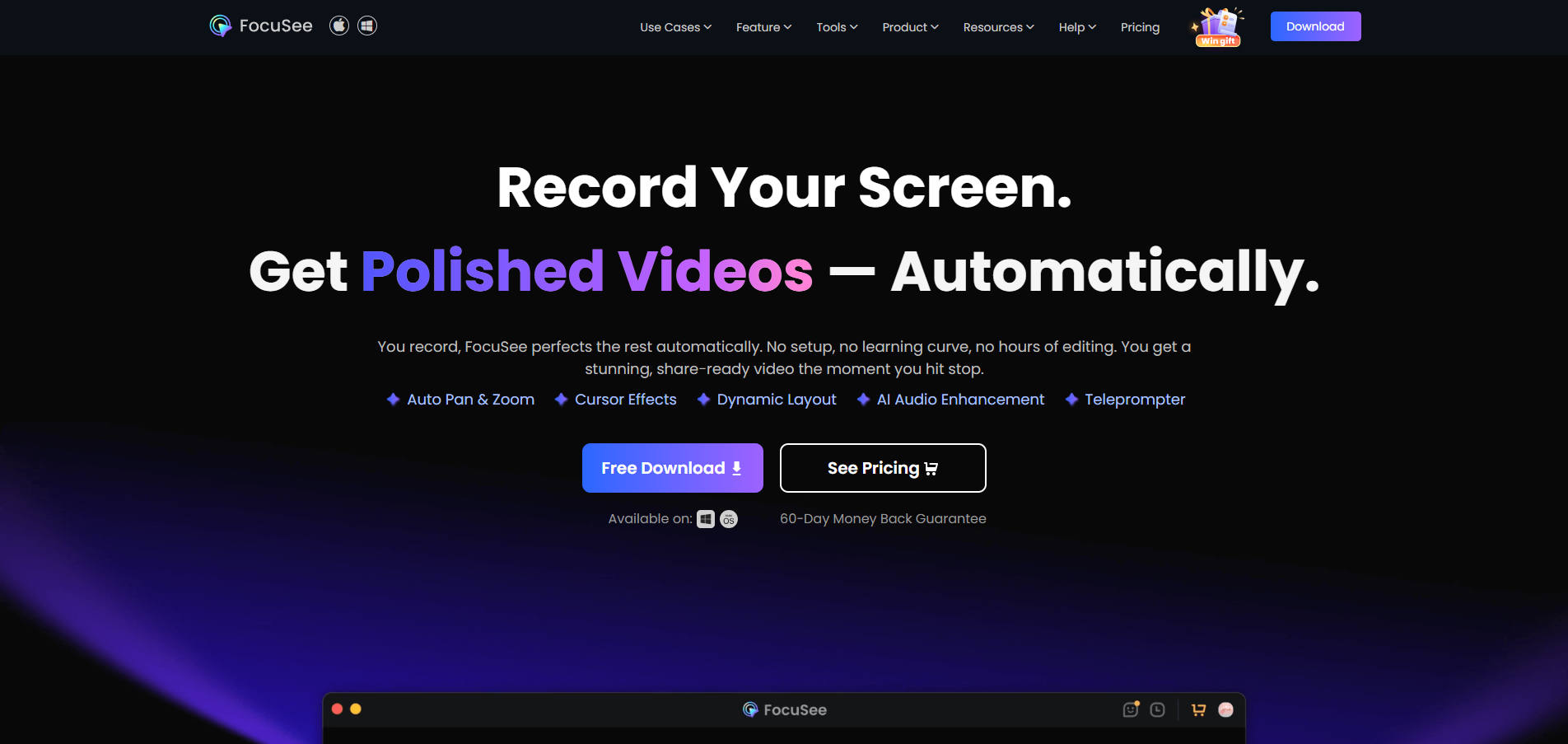1568x744 pixels.
Task: Click AI Audio Enhancement feature link
Action: pos(950,400)
